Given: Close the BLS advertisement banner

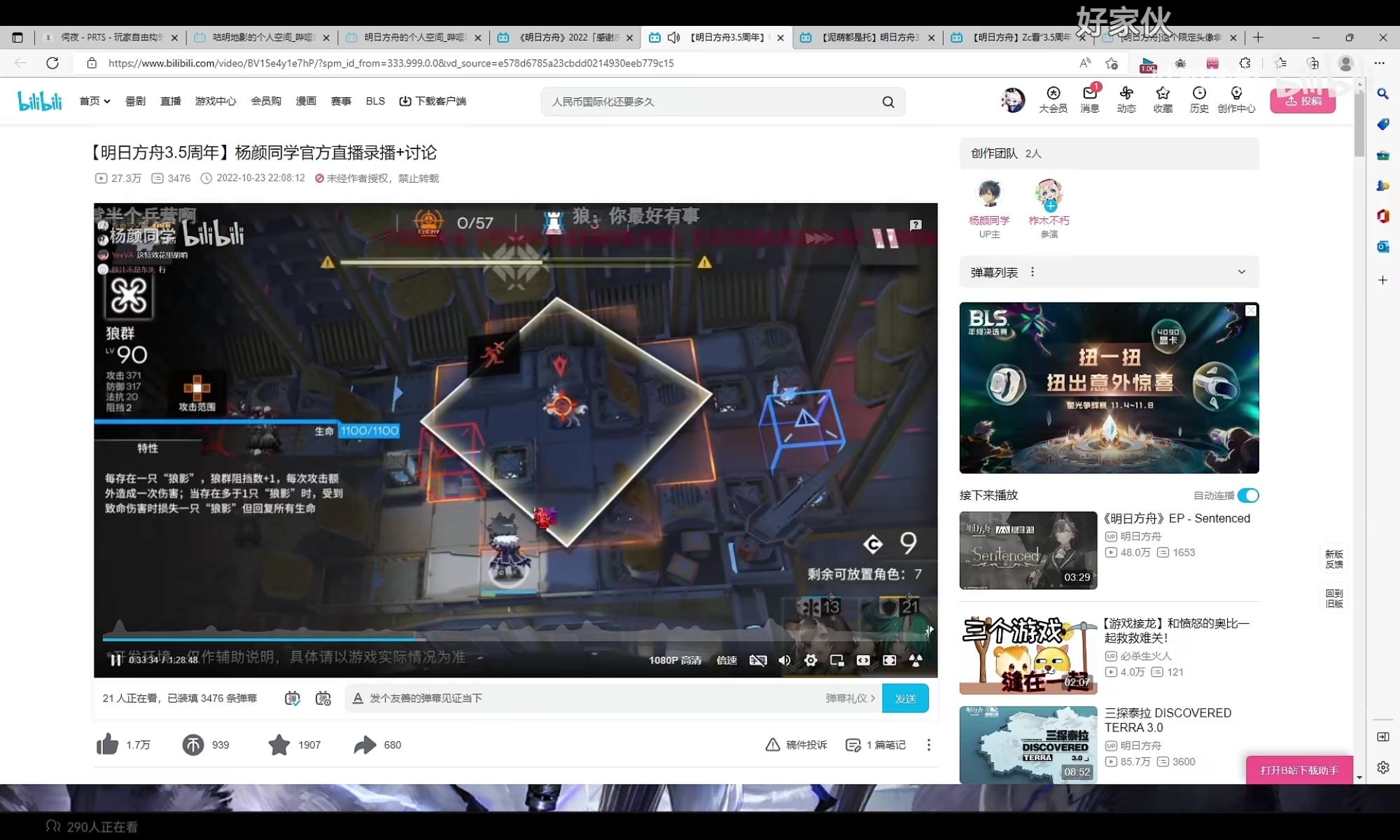Looking at the screenshot, I should tap(1251, 311).
